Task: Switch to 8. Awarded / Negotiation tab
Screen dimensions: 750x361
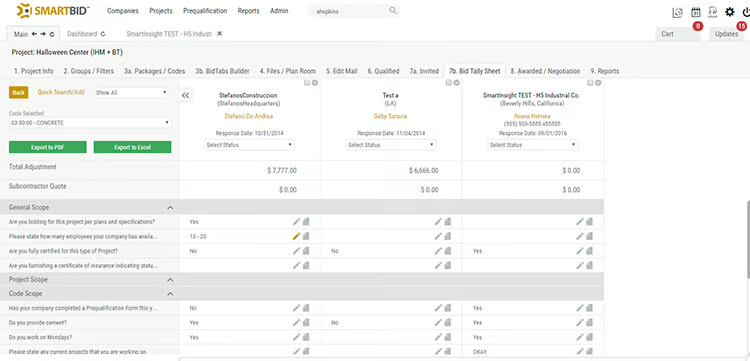Action: coord(545,71)
